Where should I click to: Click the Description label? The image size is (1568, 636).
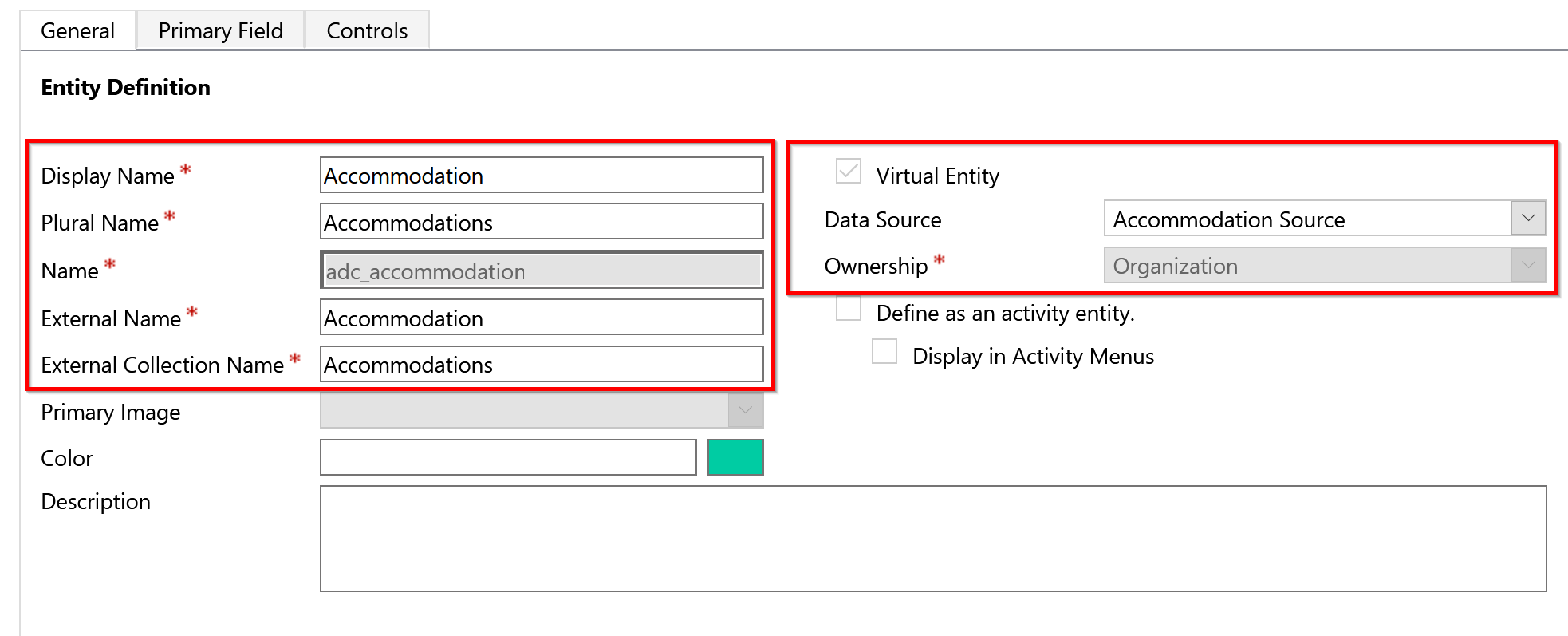click(96, 501)
